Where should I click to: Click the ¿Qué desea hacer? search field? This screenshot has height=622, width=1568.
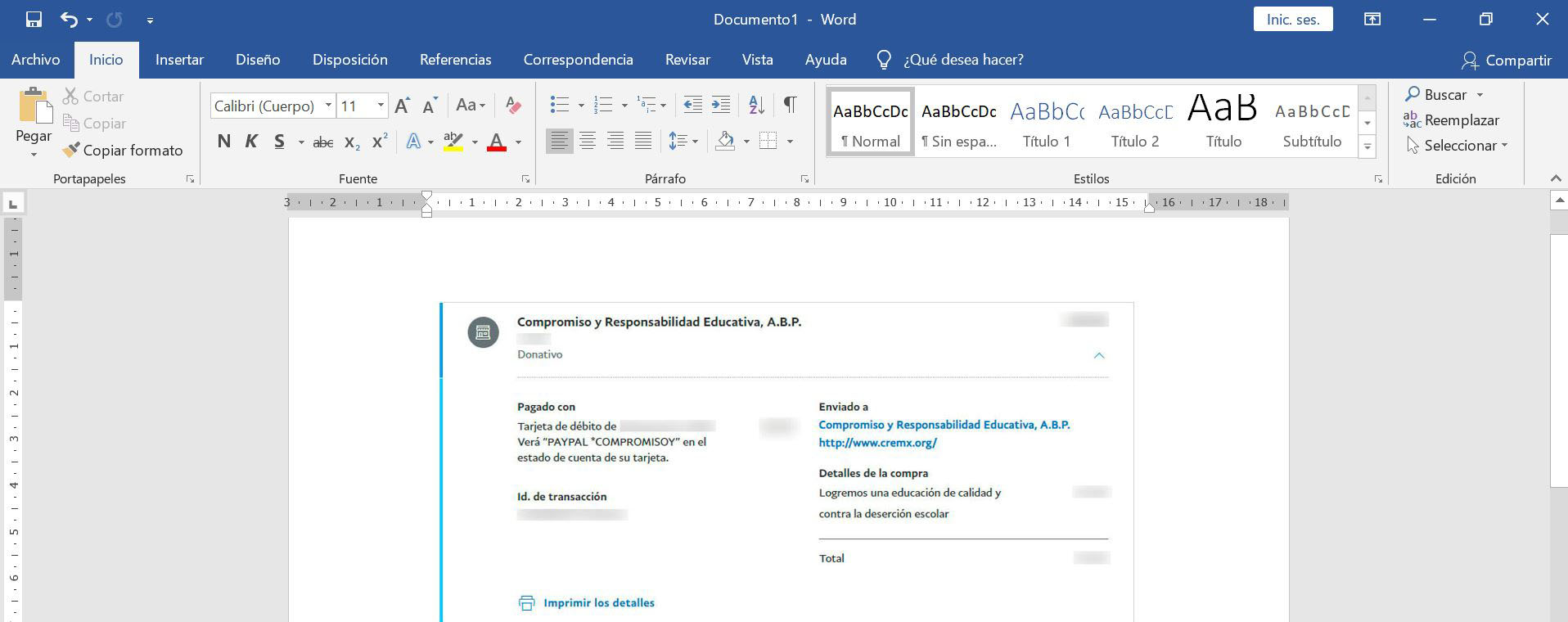click(x=962, y=60)
